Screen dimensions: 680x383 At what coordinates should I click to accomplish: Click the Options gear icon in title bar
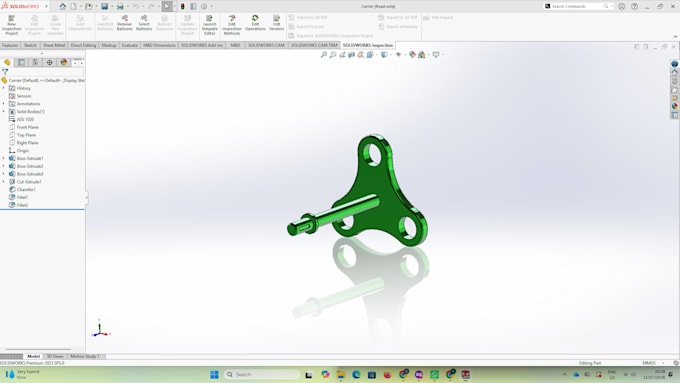coord(204,7)
